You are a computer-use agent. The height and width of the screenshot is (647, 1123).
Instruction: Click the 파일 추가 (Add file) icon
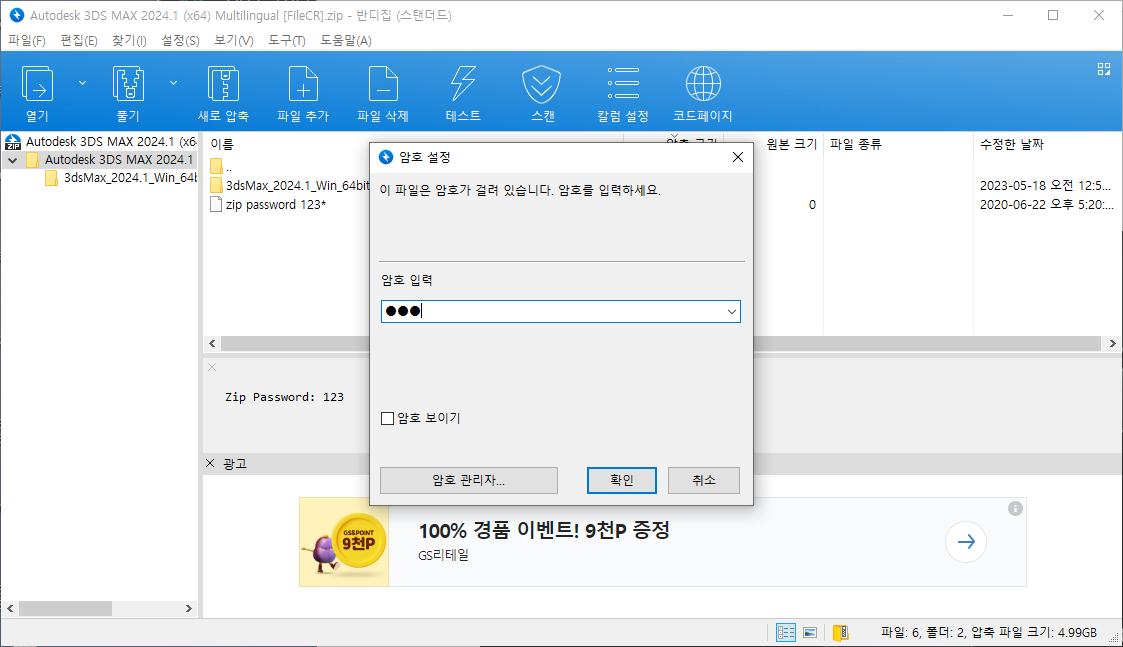[303, 85]
